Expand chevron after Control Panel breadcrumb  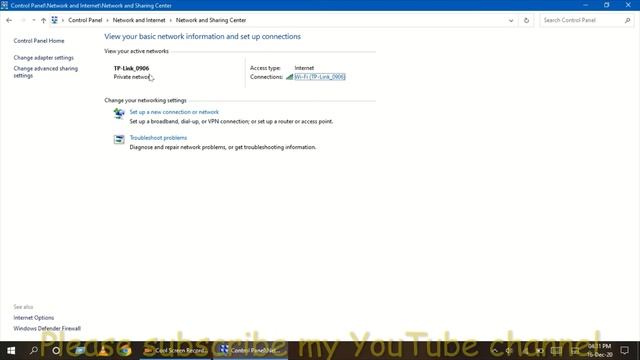[107, 20]
